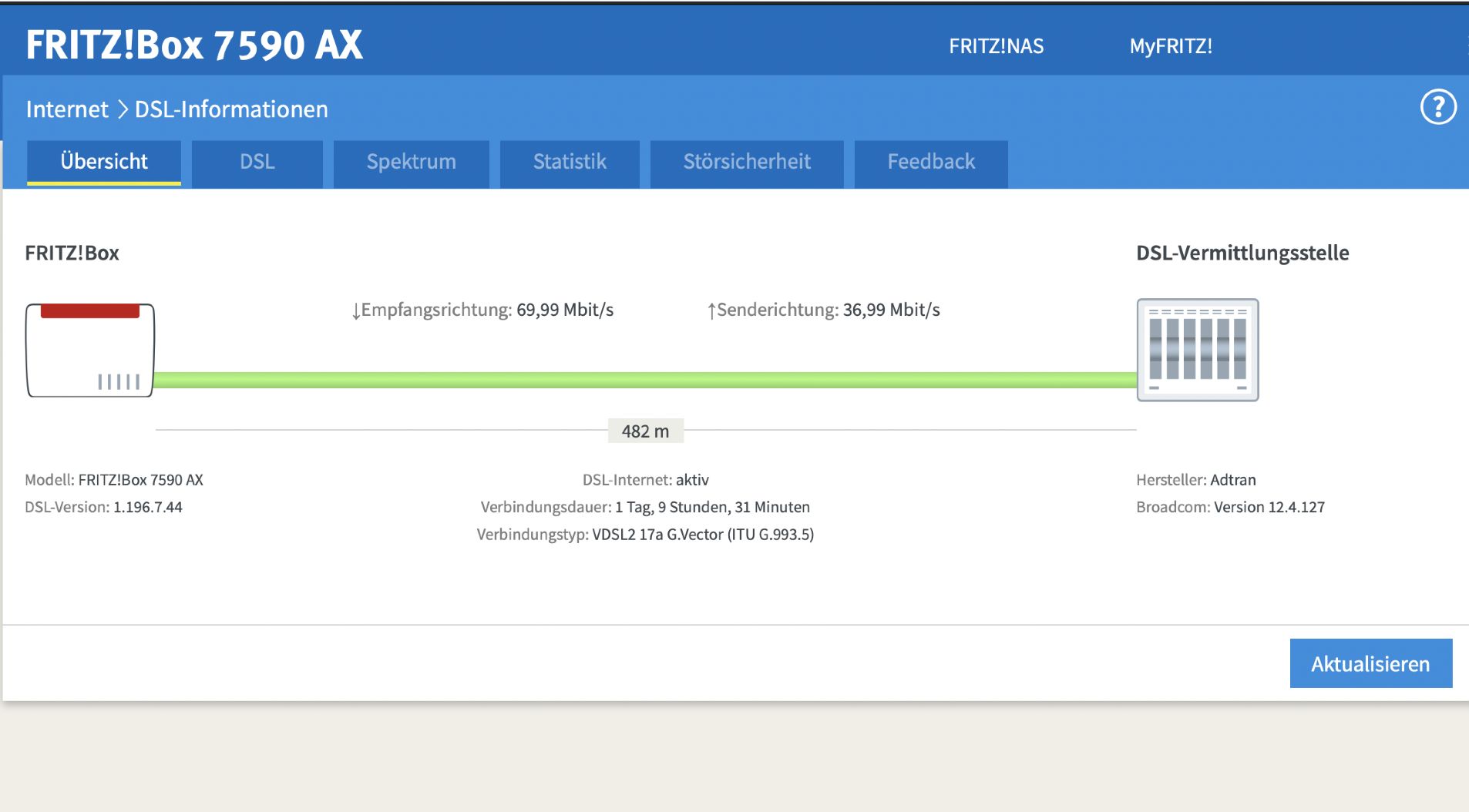Select the Verbindungstyp VDSL2 17a text
1469x812 pixels.
[x=645, y=534]
